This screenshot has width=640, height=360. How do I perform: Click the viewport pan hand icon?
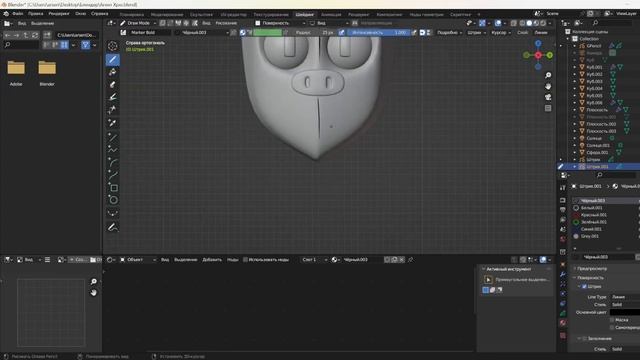pyautogui.click(x=548, y=86)
